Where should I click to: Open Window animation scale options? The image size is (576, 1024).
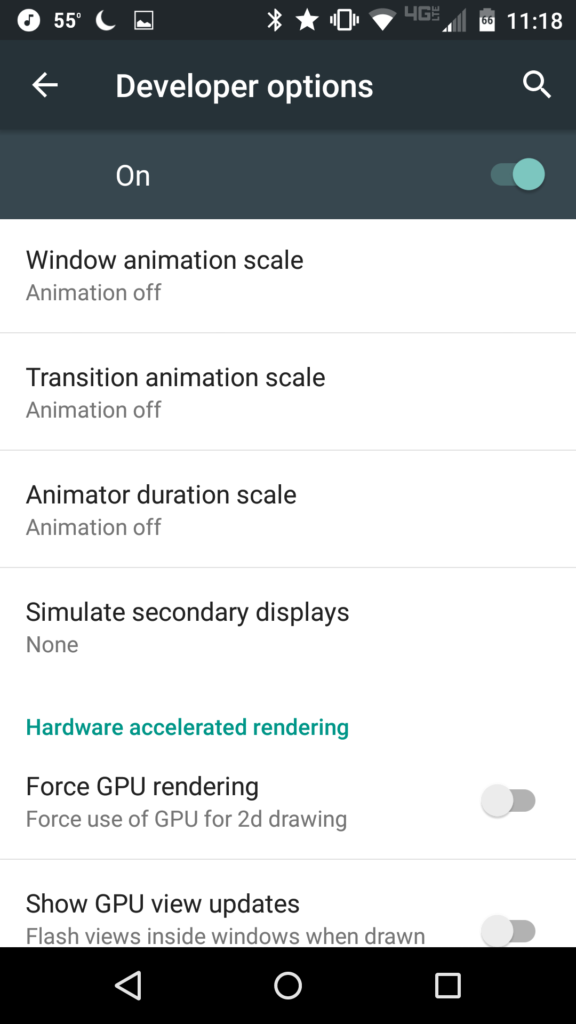288,275
